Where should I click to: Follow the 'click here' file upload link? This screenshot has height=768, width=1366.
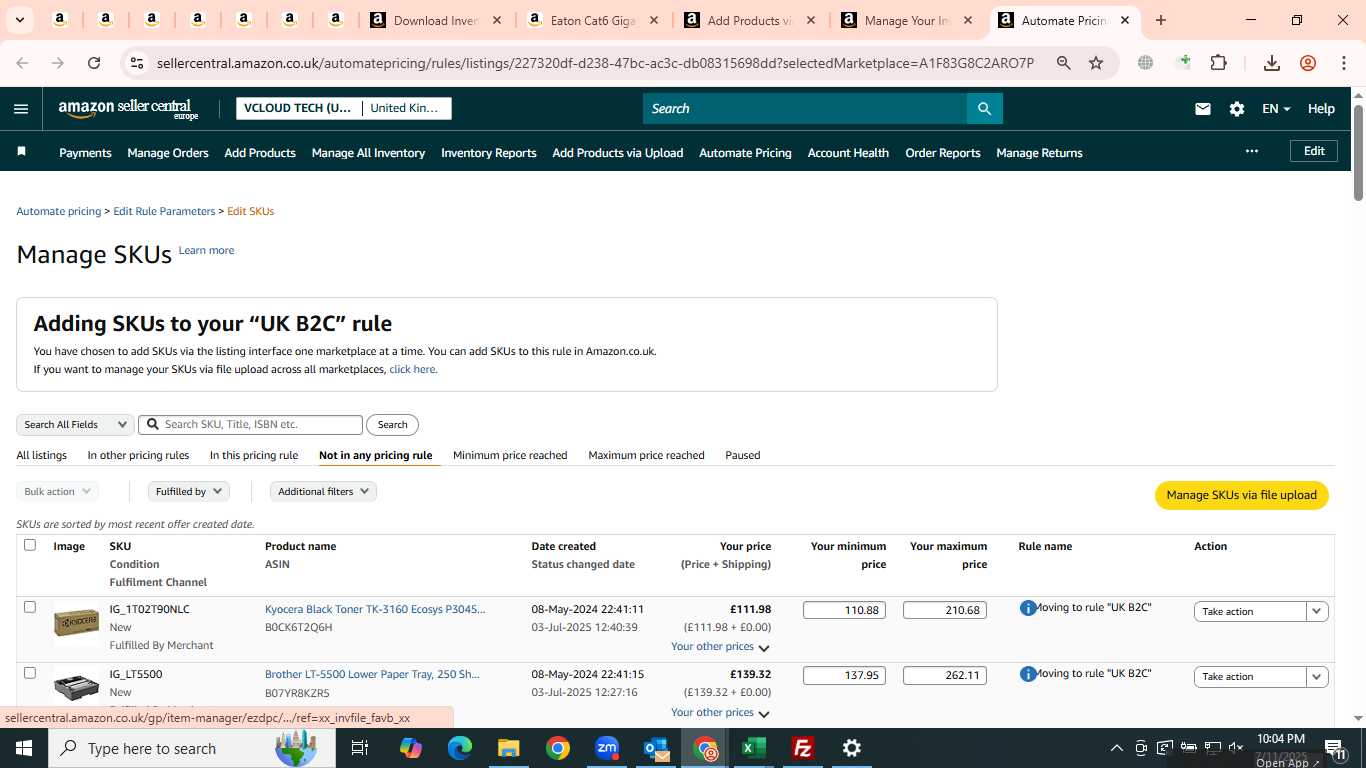point(412,369)
